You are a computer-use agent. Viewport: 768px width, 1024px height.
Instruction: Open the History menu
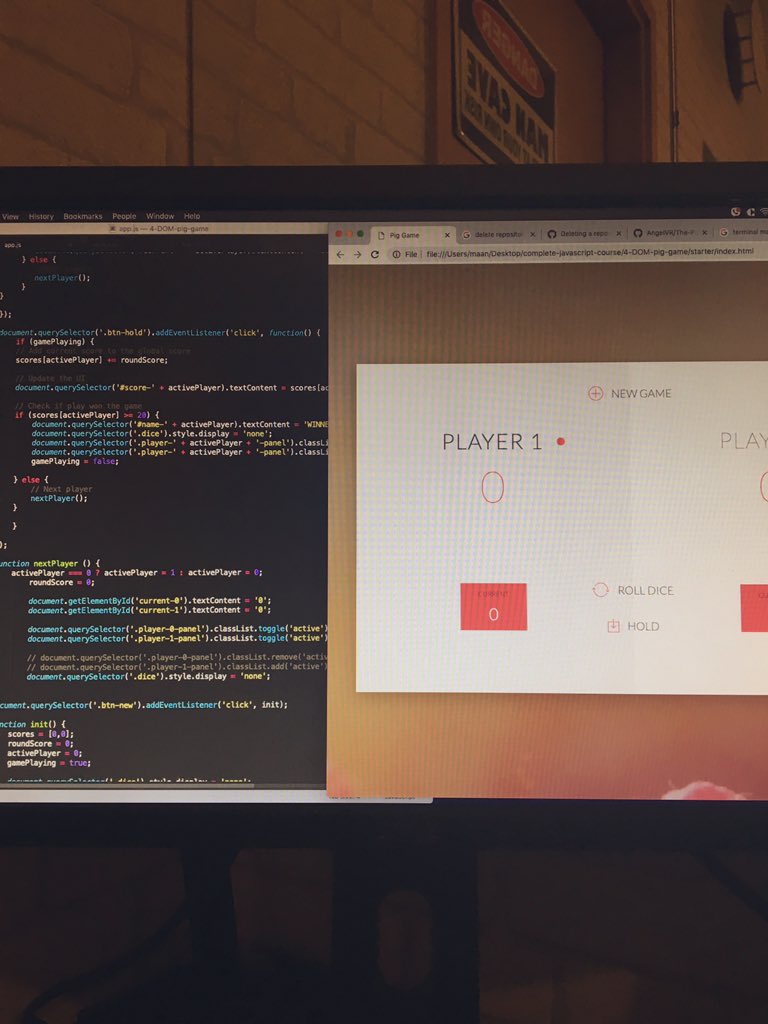41,216
